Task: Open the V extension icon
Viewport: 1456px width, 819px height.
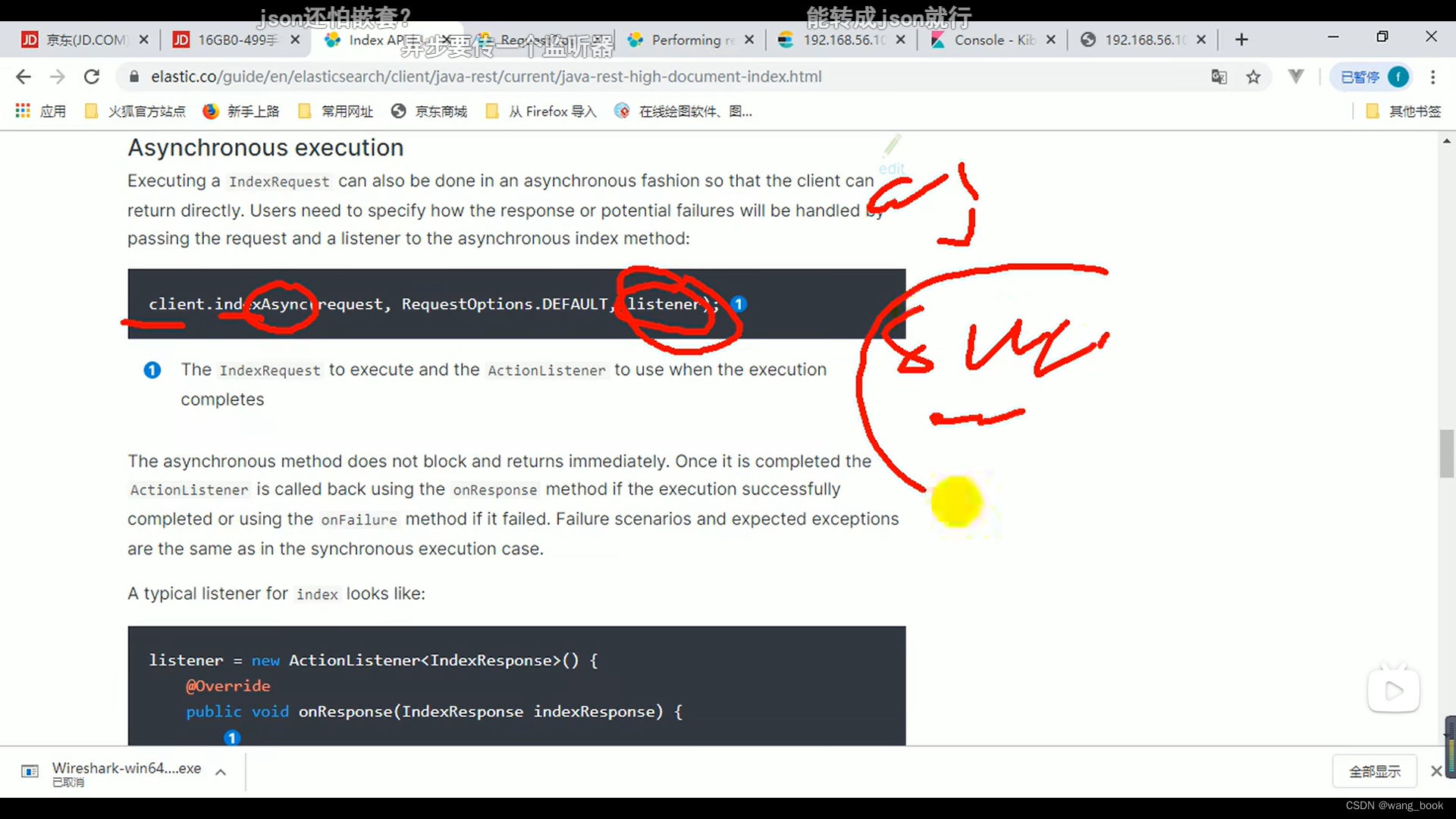Action: [1296, 77]
